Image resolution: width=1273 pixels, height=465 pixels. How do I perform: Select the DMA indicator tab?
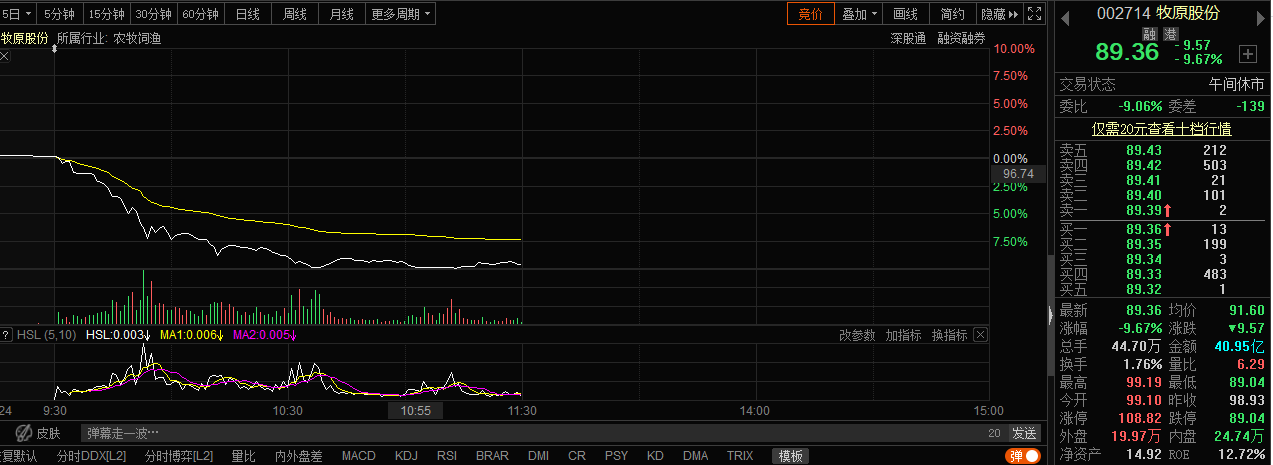(695, 456)
